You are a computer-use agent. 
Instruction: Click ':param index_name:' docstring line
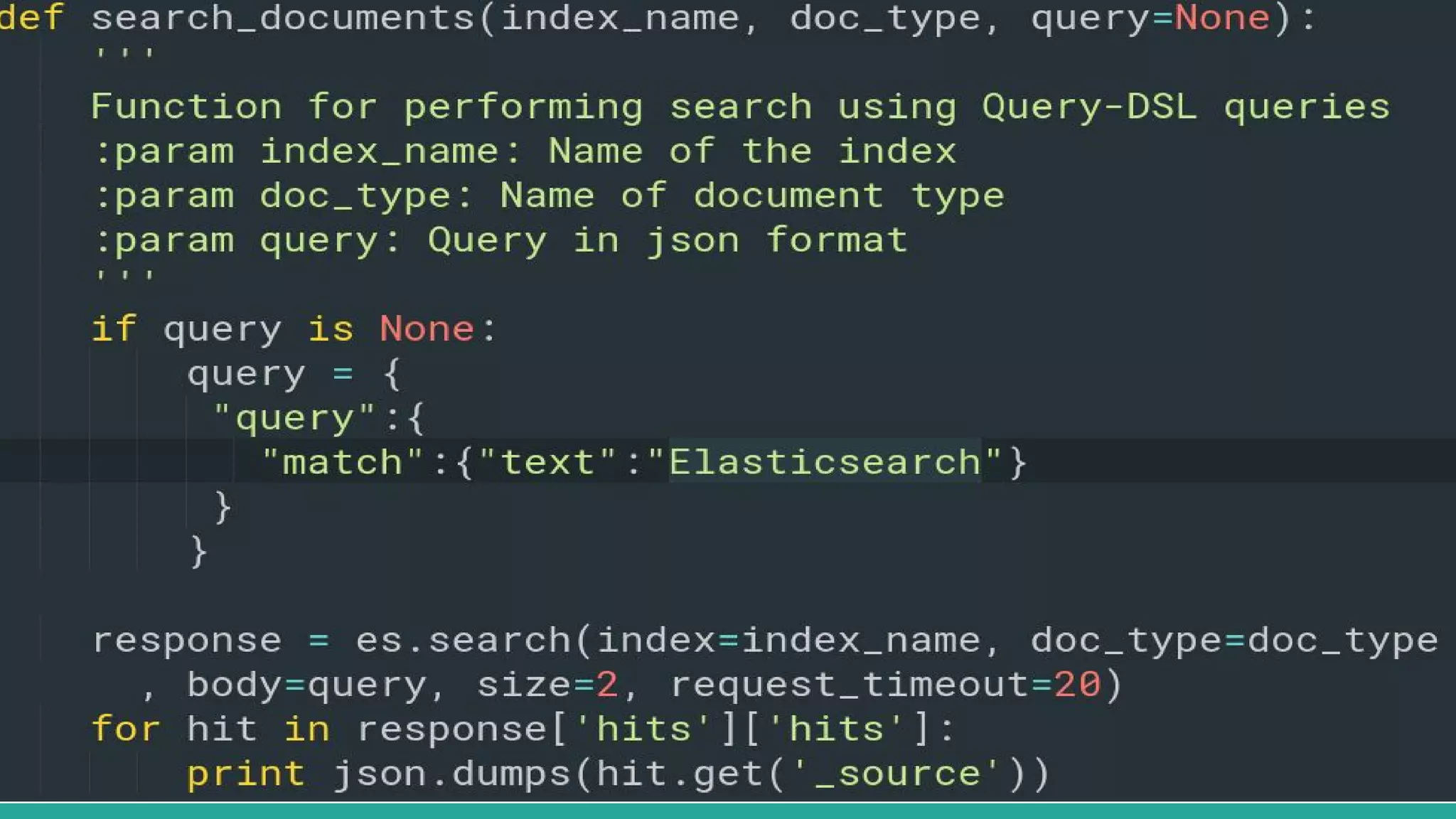pyautogui.click(x=306, y=151)
